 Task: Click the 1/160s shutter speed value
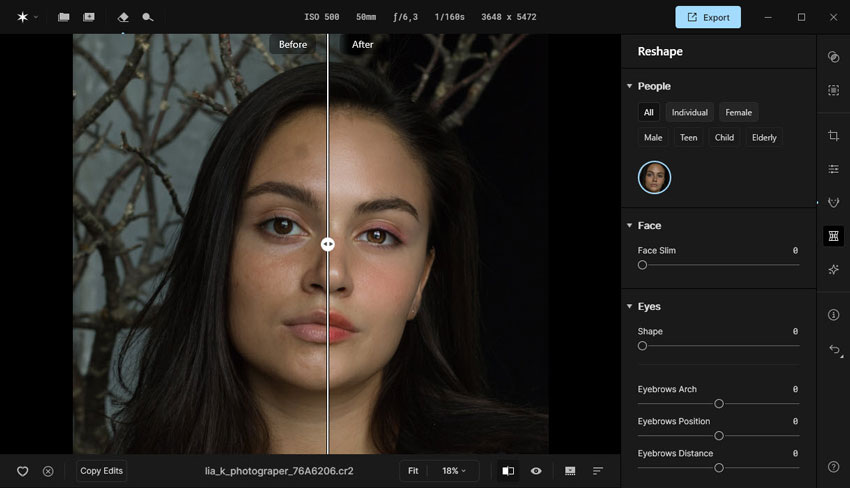point(449,17)
